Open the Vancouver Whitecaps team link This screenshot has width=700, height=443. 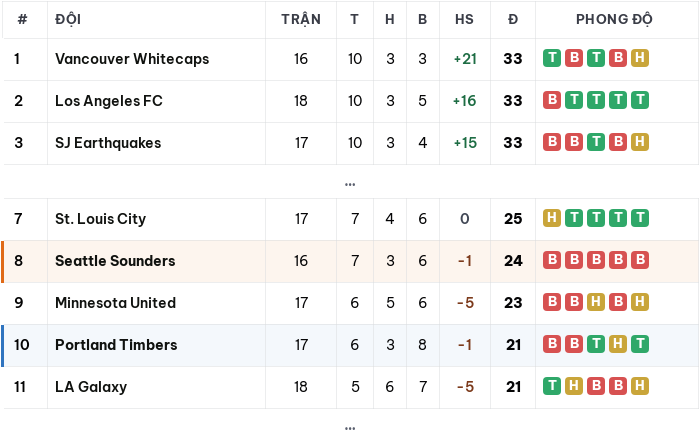point(132,59)
